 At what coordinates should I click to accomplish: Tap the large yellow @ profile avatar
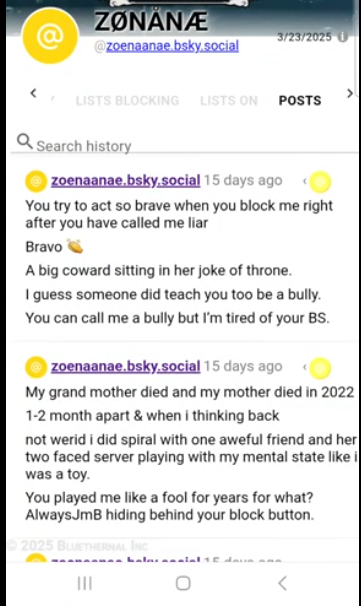50,36
